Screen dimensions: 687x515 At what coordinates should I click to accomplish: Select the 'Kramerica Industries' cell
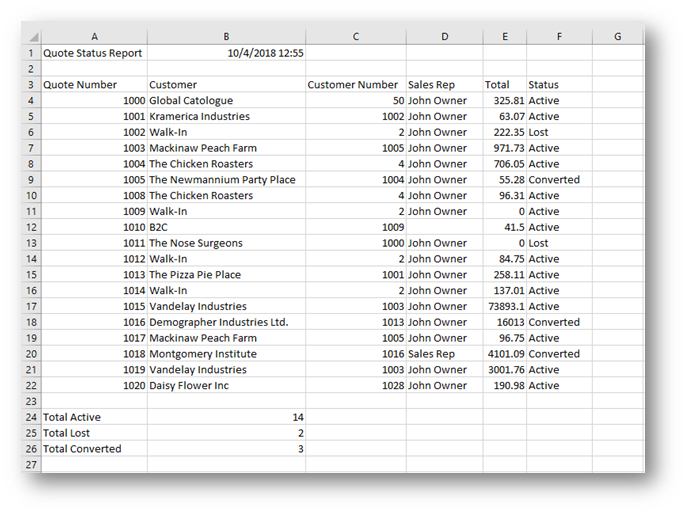(226, 116)
